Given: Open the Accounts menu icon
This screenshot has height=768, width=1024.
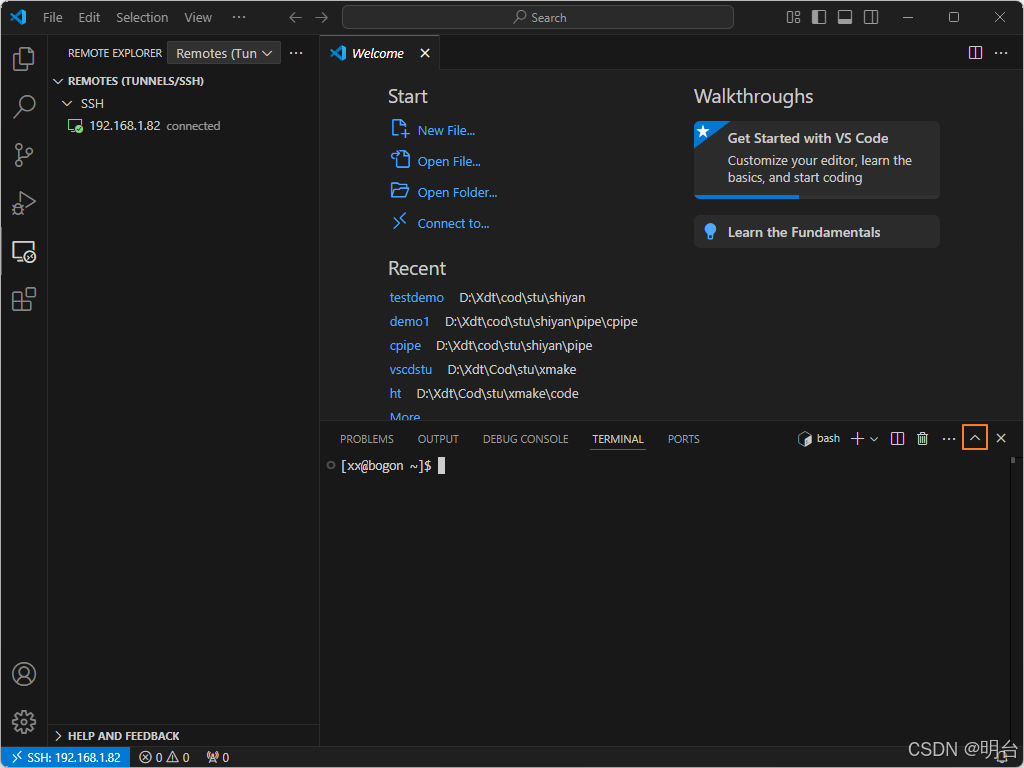Looking at the screenshot, I should click(x=24, y=674).
